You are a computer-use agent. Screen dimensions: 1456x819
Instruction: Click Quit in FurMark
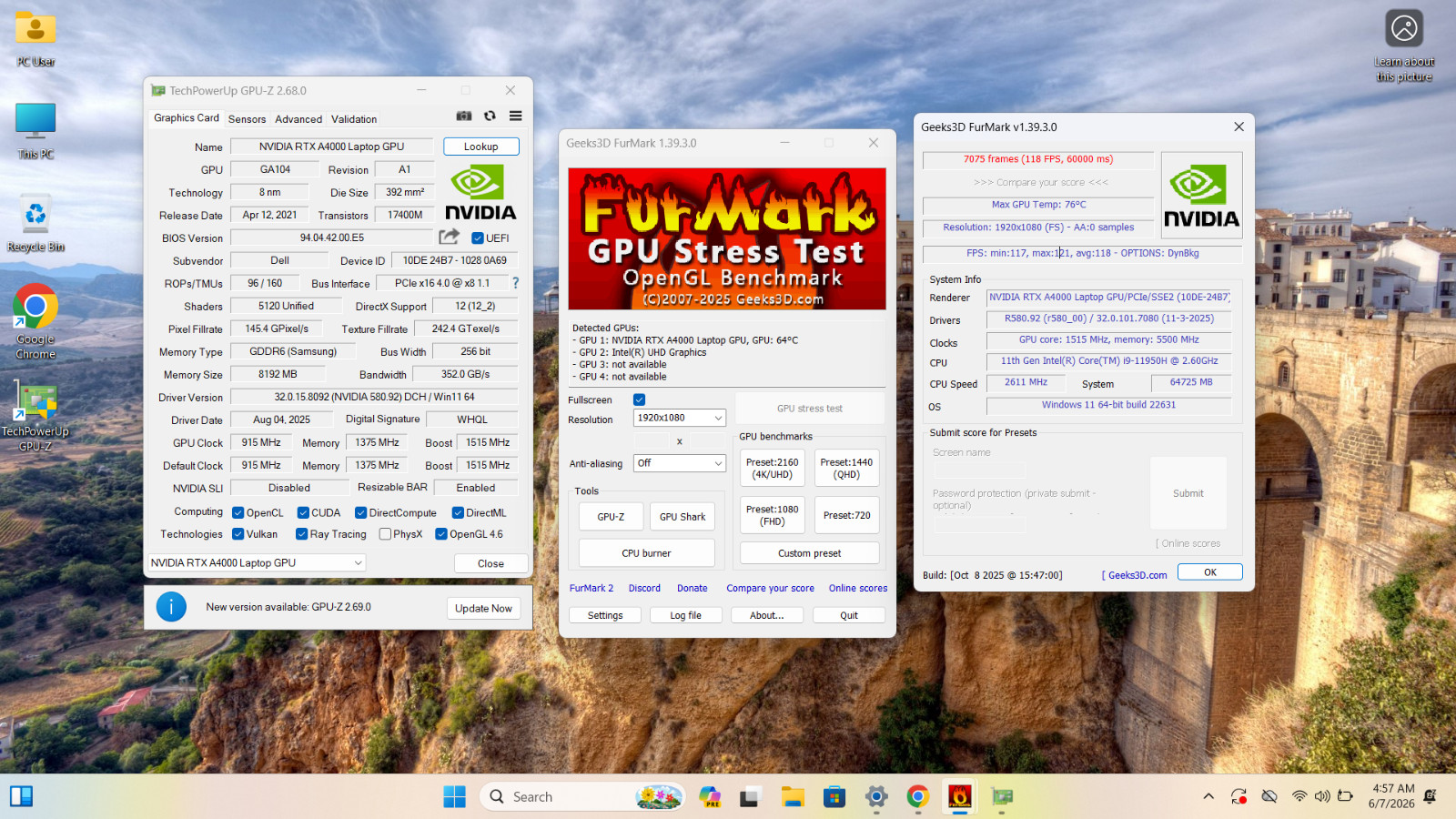tap(849, 615)
